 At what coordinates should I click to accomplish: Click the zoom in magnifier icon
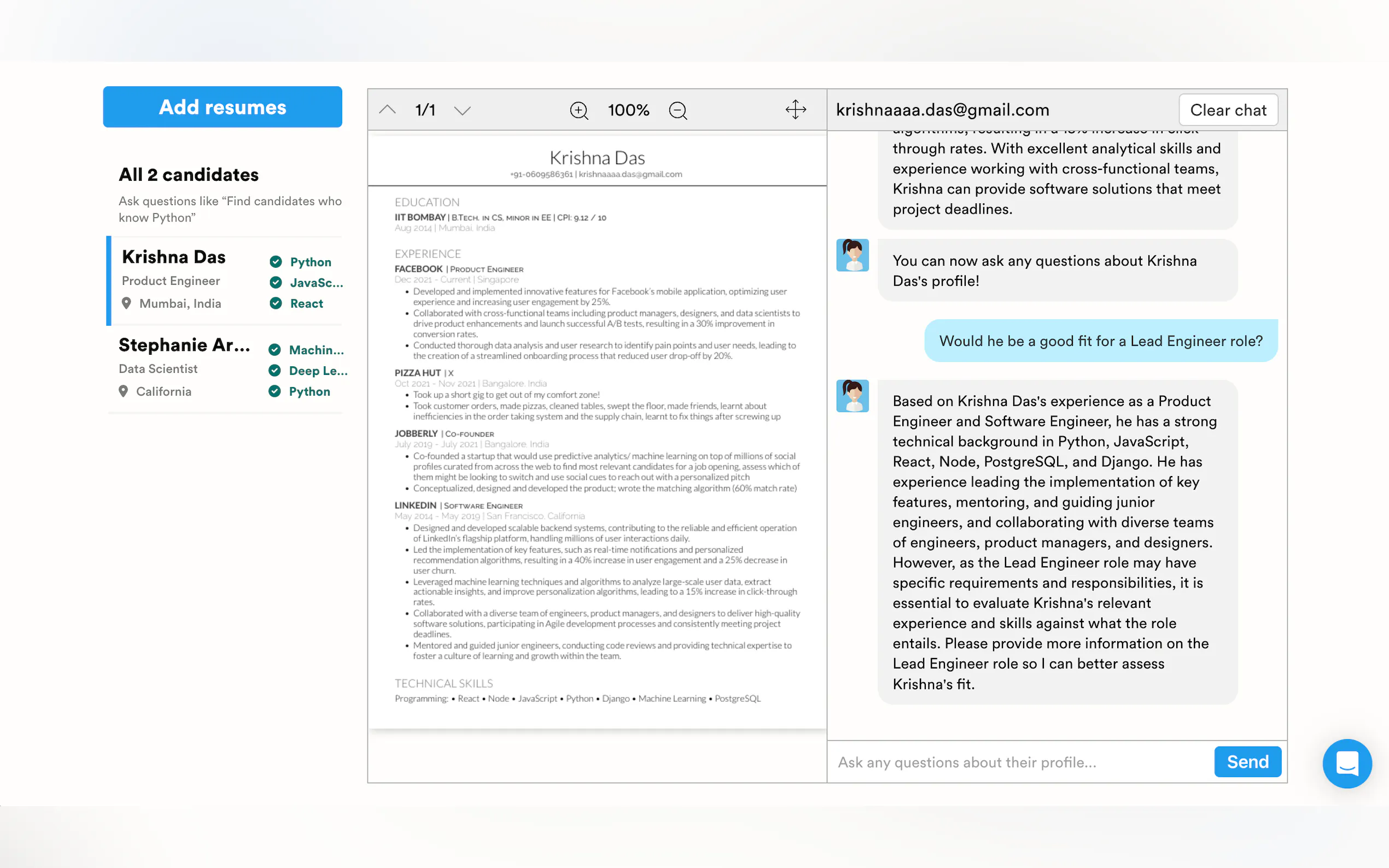[x=578, y=110]
